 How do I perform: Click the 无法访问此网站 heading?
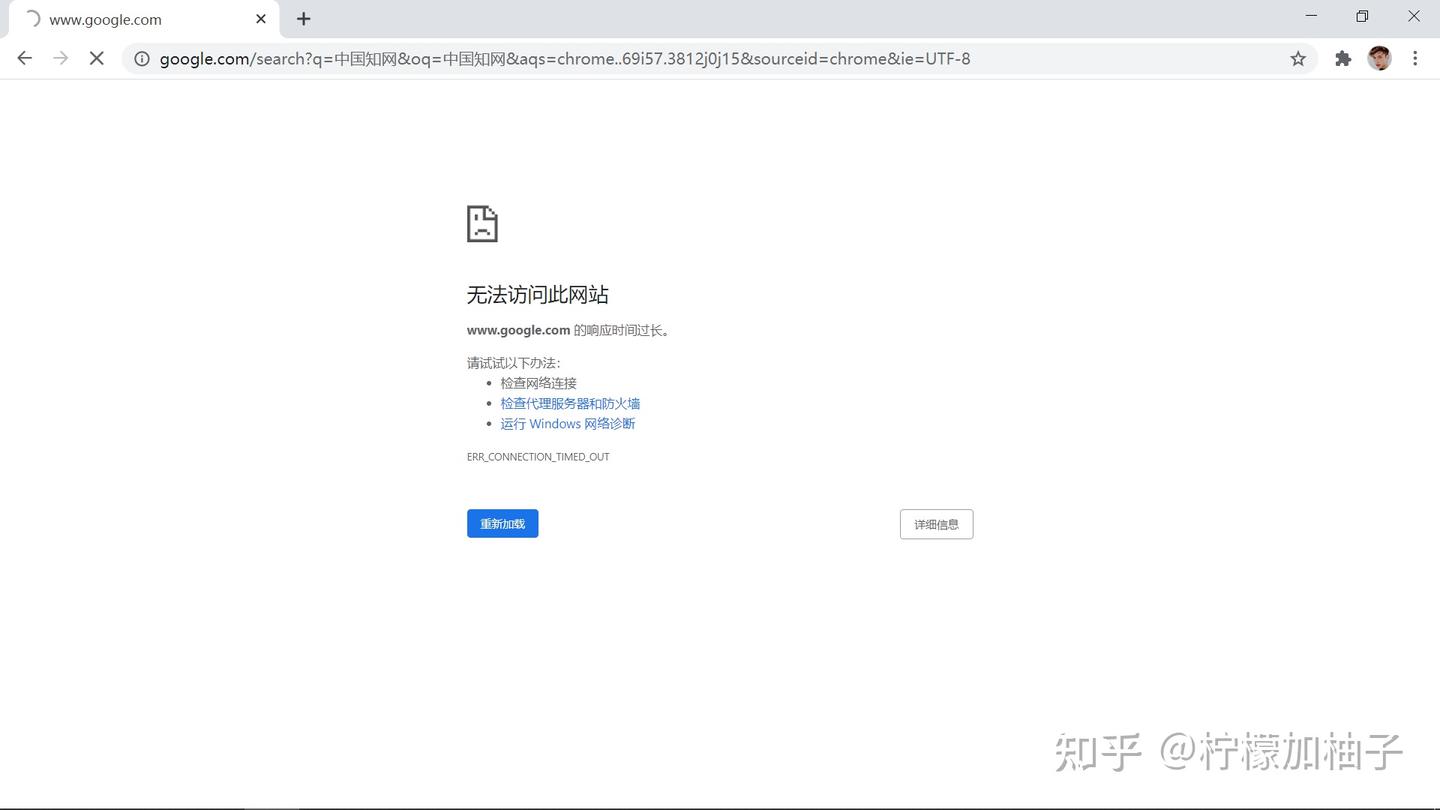[x=538, y=294]
